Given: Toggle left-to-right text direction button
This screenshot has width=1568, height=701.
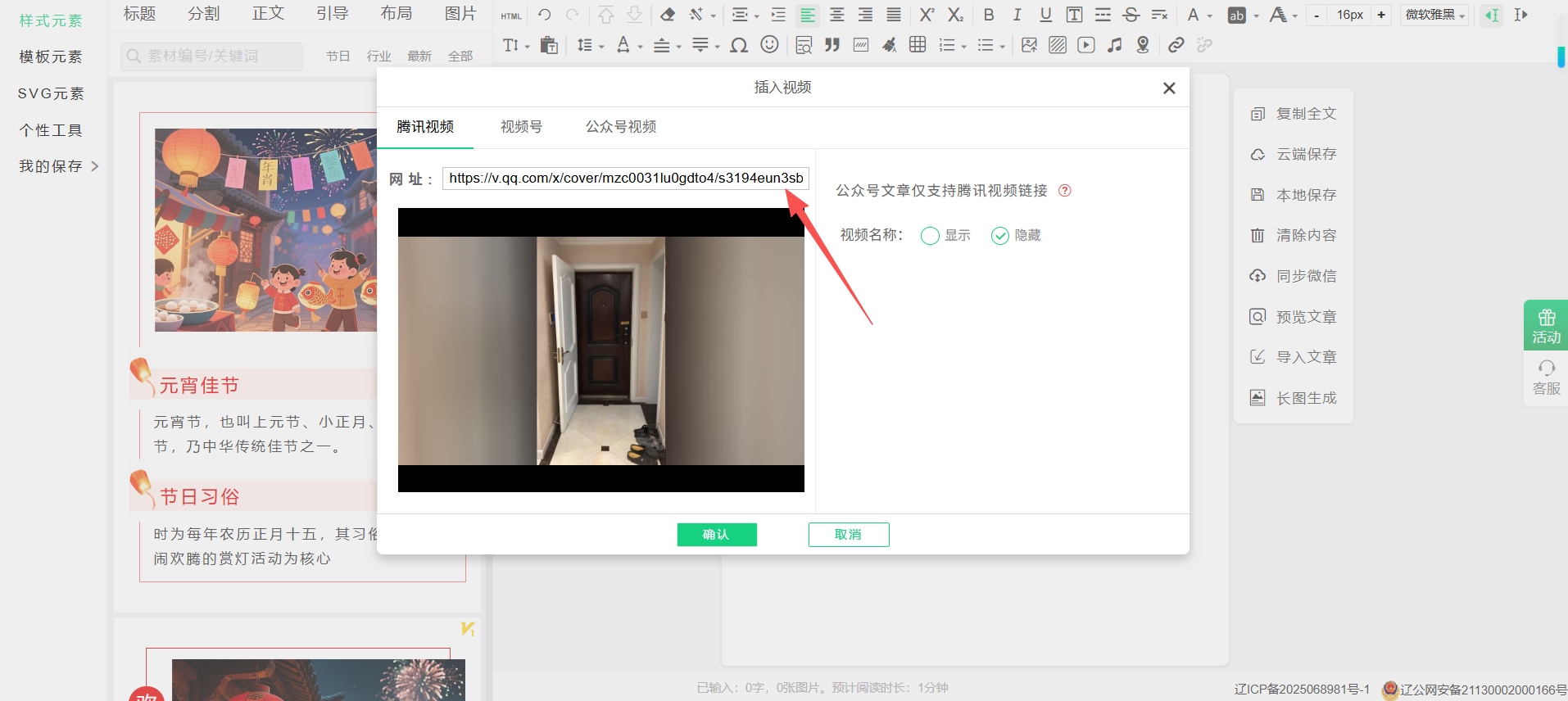Looking at the screenshot, I should [1492, 15].
